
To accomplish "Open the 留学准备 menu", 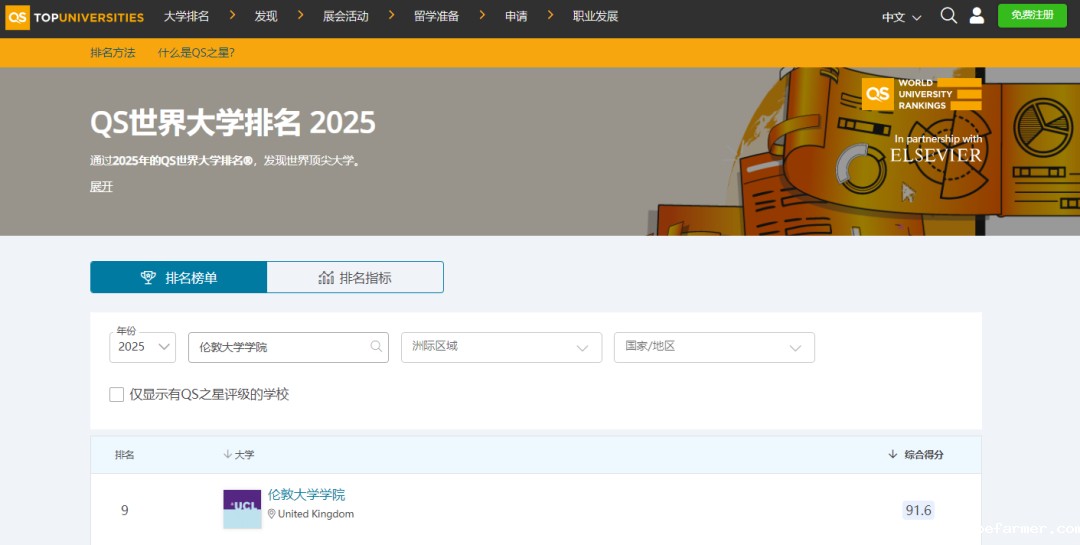I will pyautogui.click(x=437, y=17).
